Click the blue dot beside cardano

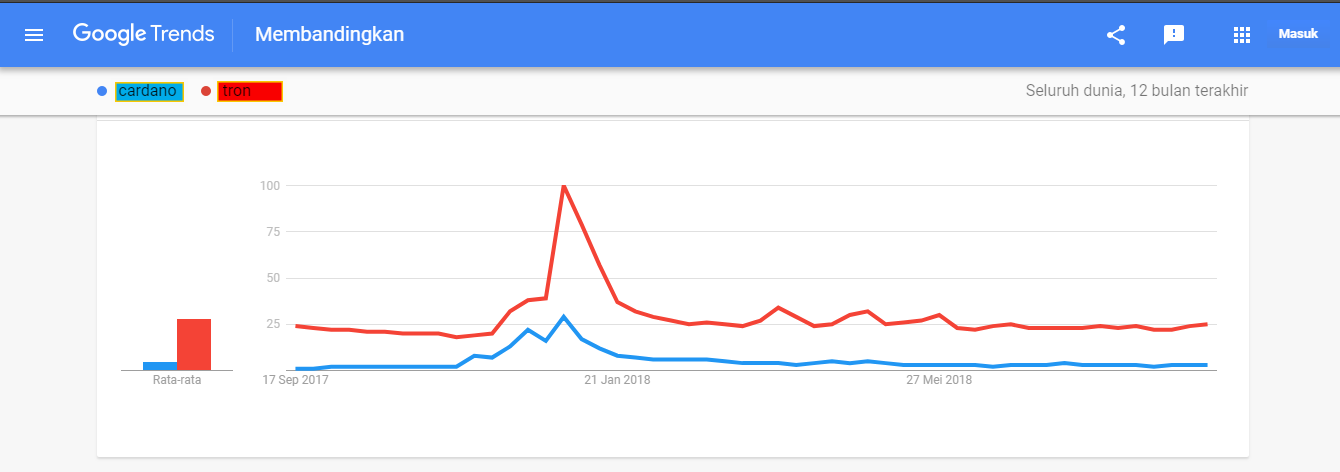102,91
